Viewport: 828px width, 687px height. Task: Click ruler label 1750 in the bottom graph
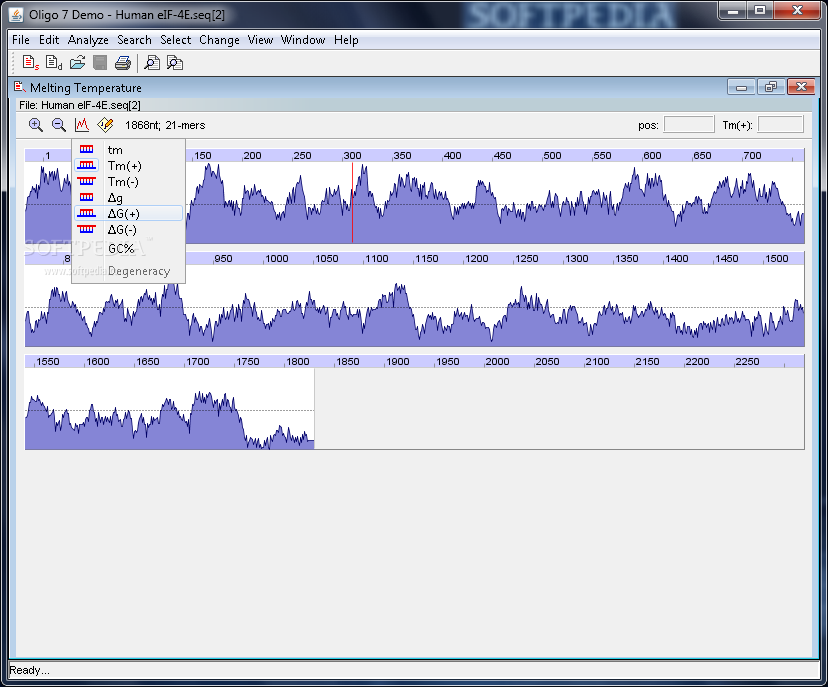coord(248,362)
